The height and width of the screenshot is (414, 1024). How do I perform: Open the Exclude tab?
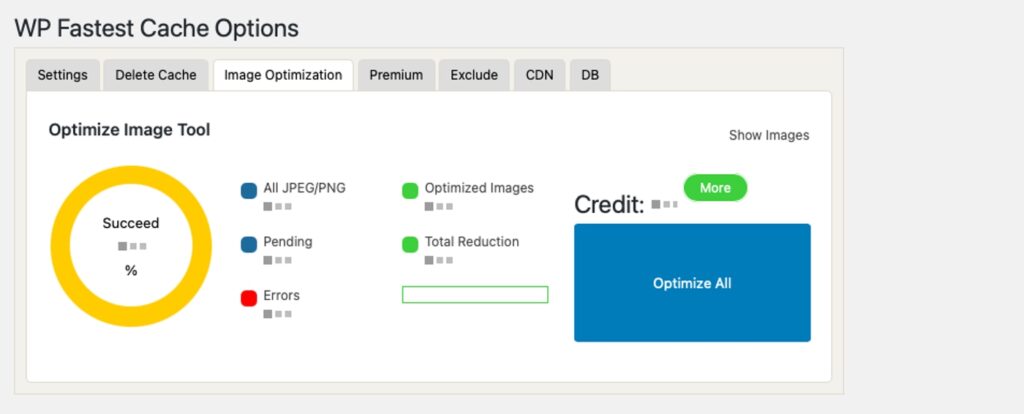pos(474,75)
